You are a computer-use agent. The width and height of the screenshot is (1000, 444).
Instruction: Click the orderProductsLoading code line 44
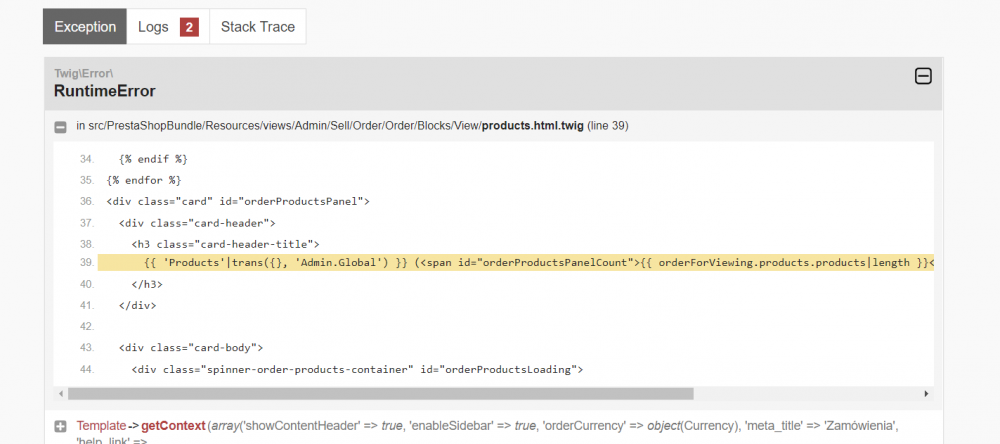[357, 369]
